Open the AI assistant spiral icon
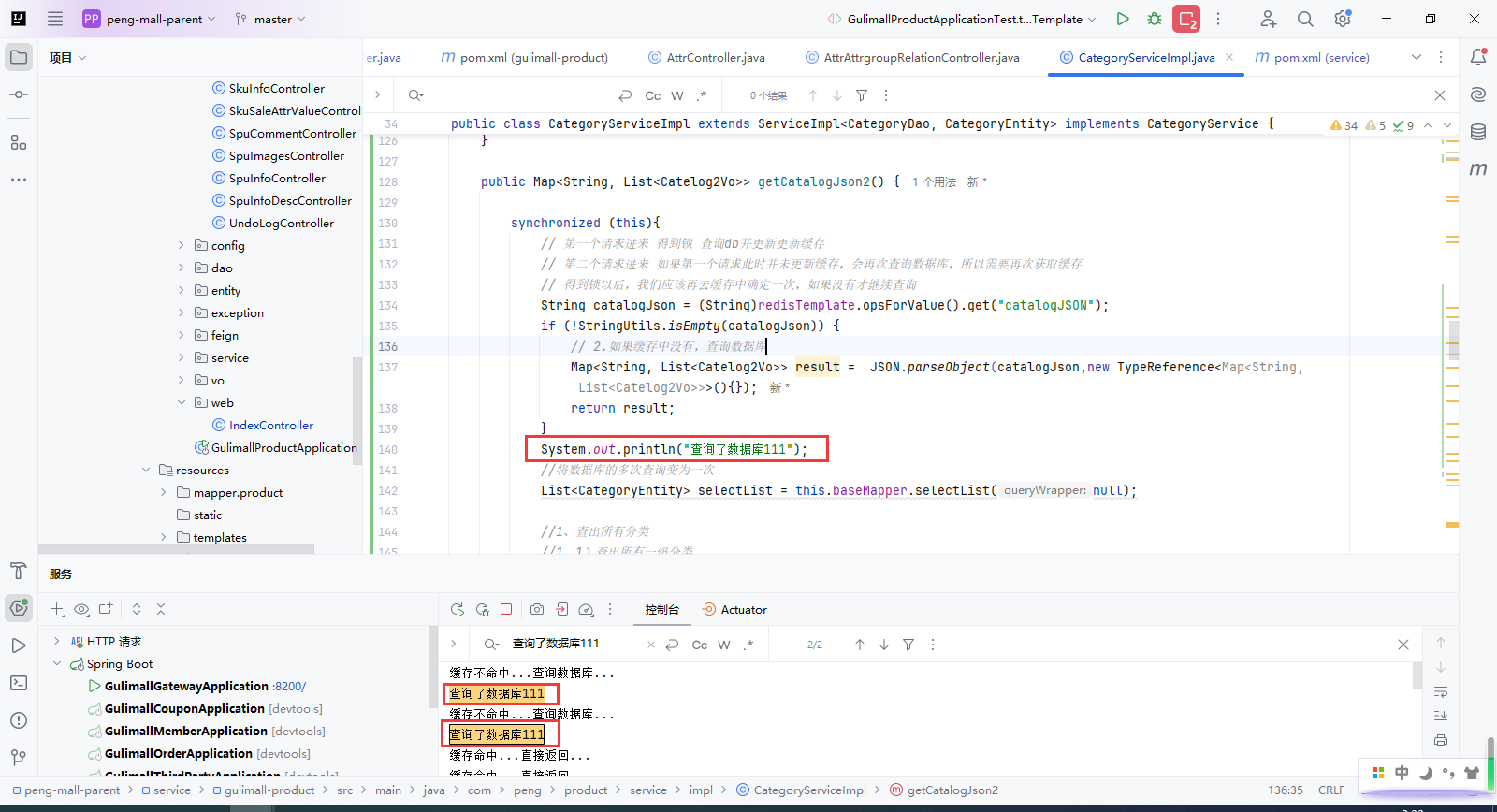This screenshot has width=1497, height=812. [1478, 94]
